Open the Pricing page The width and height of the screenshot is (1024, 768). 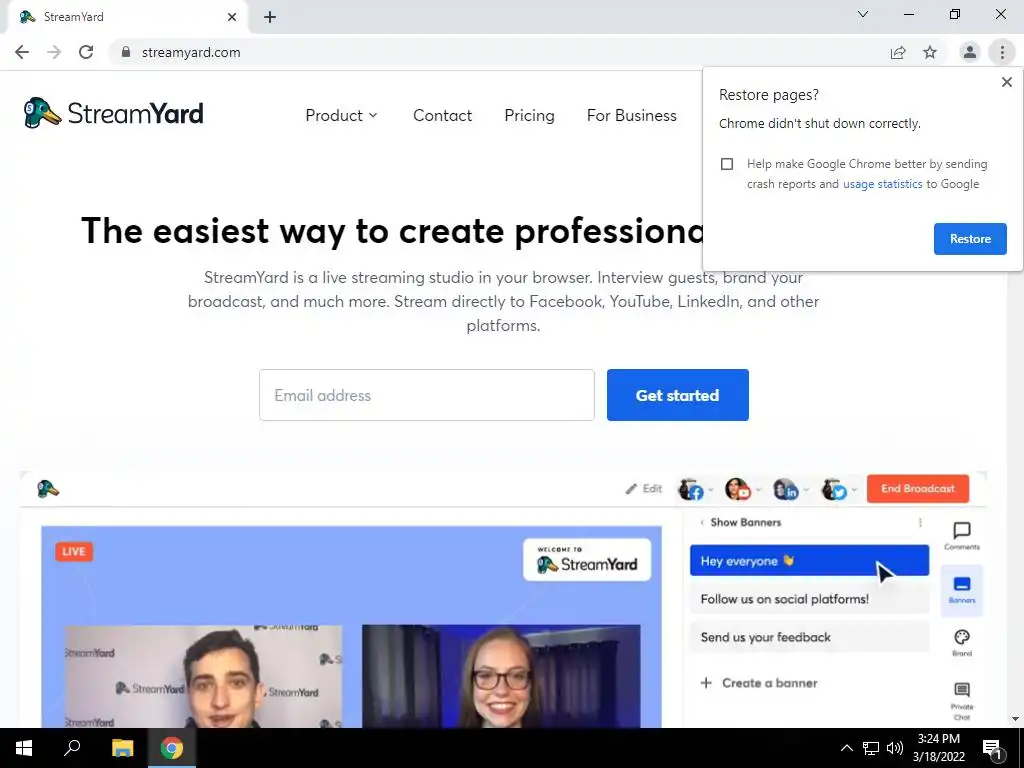click(530, 116)
